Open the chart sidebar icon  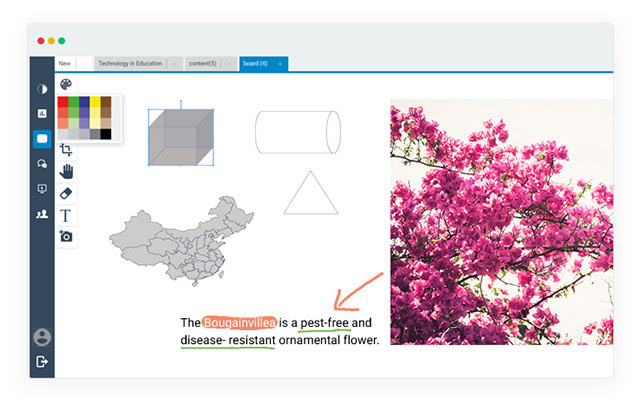[x=42, y=114]
